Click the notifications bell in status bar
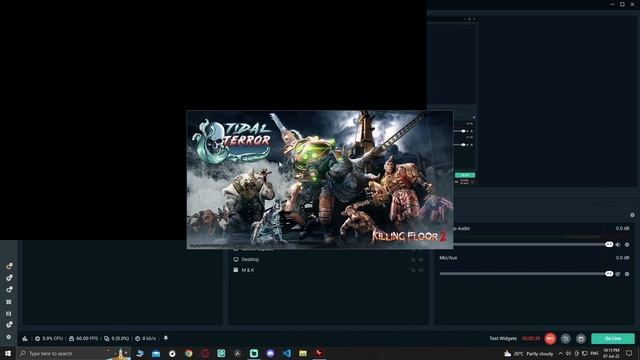The height and width of the screenshot is (360, 640). [x=166, y=338]
